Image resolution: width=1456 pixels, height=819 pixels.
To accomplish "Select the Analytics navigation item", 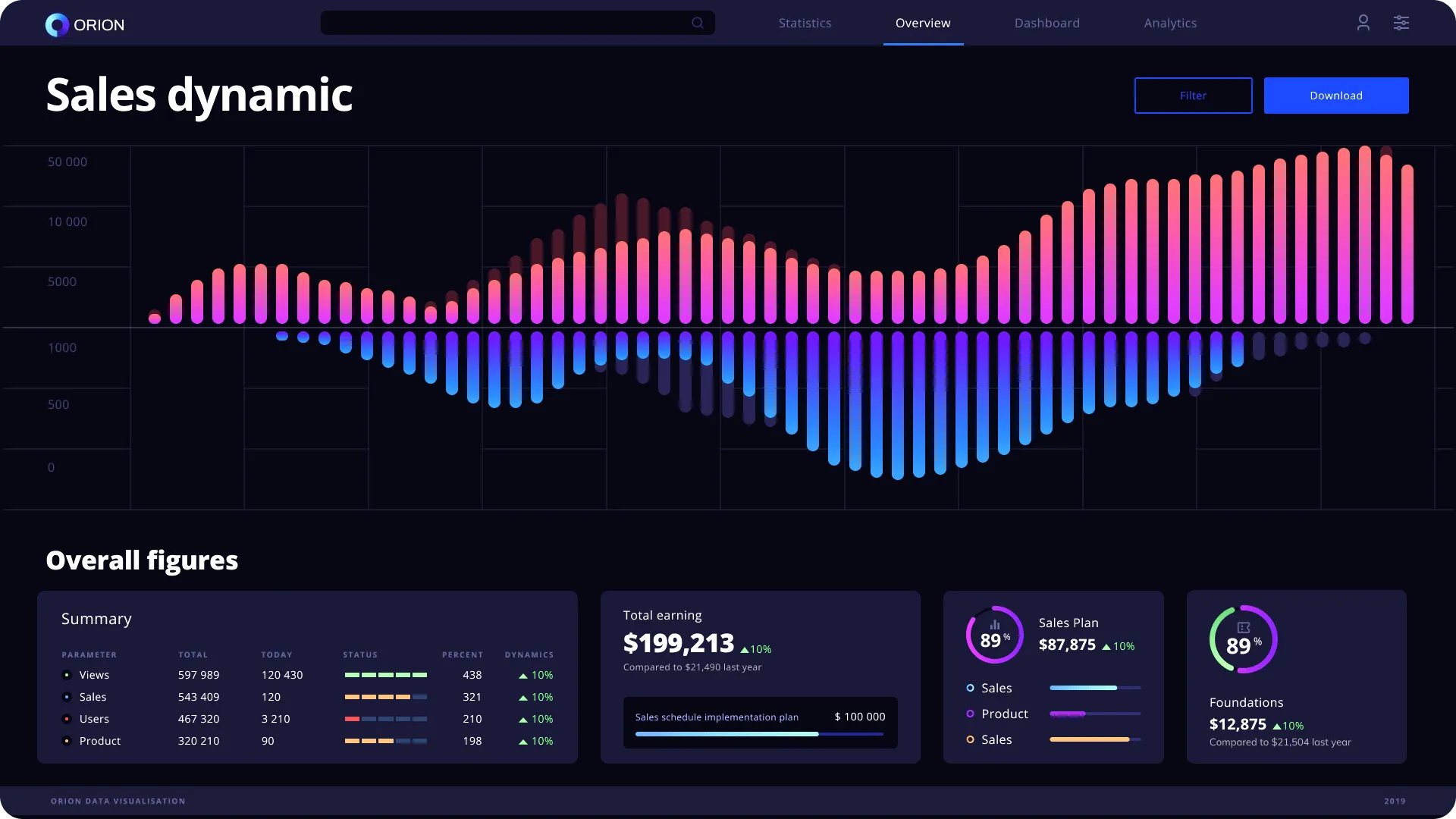I will tap(1170, 23).
